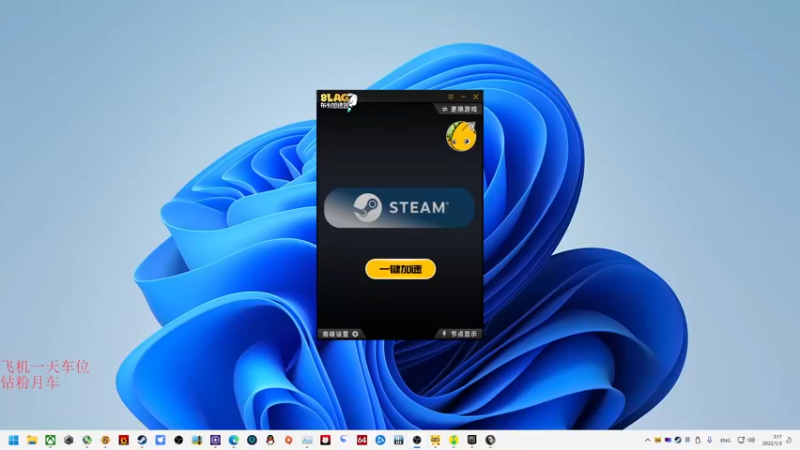Image resolution: width=800 pixels, height=450 pixels.
Task: Open 更换游戏 to change the game
Action: point(459,109)
